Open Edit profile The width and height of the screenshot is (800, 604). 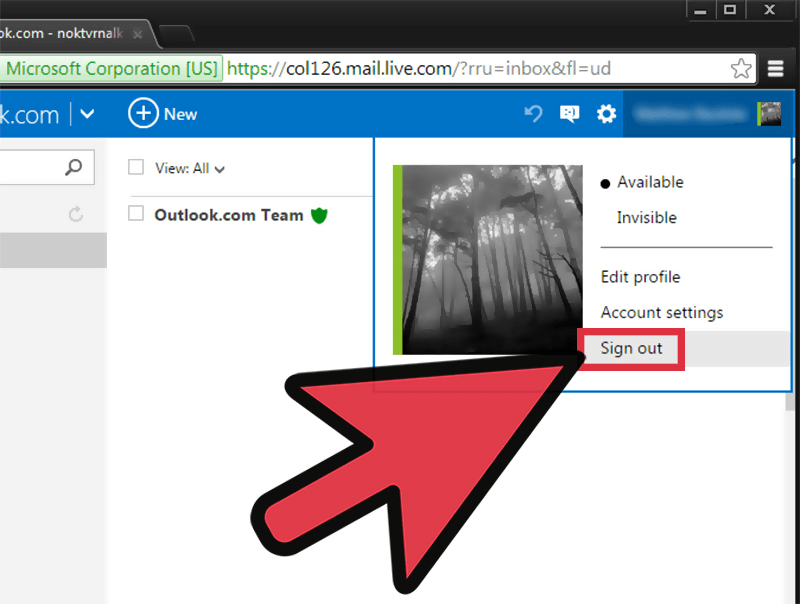640,277
